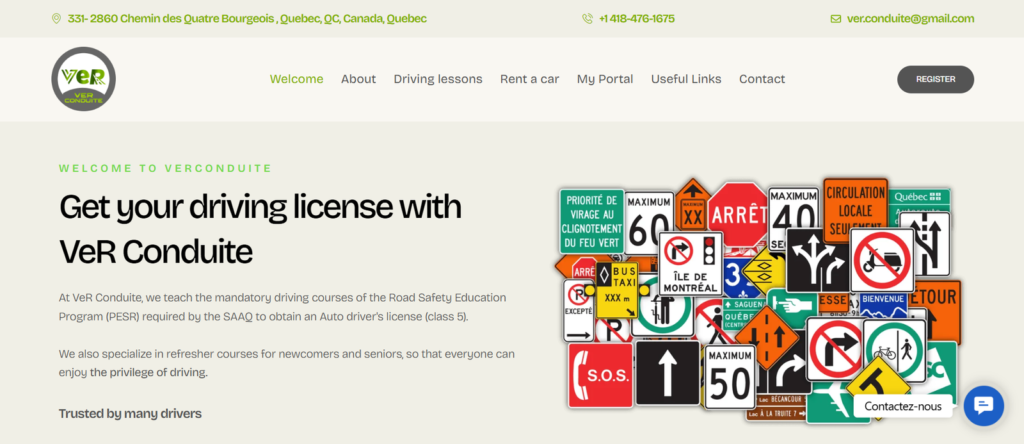Go to the About page
1024x444 pixels.
pos(359,79)
